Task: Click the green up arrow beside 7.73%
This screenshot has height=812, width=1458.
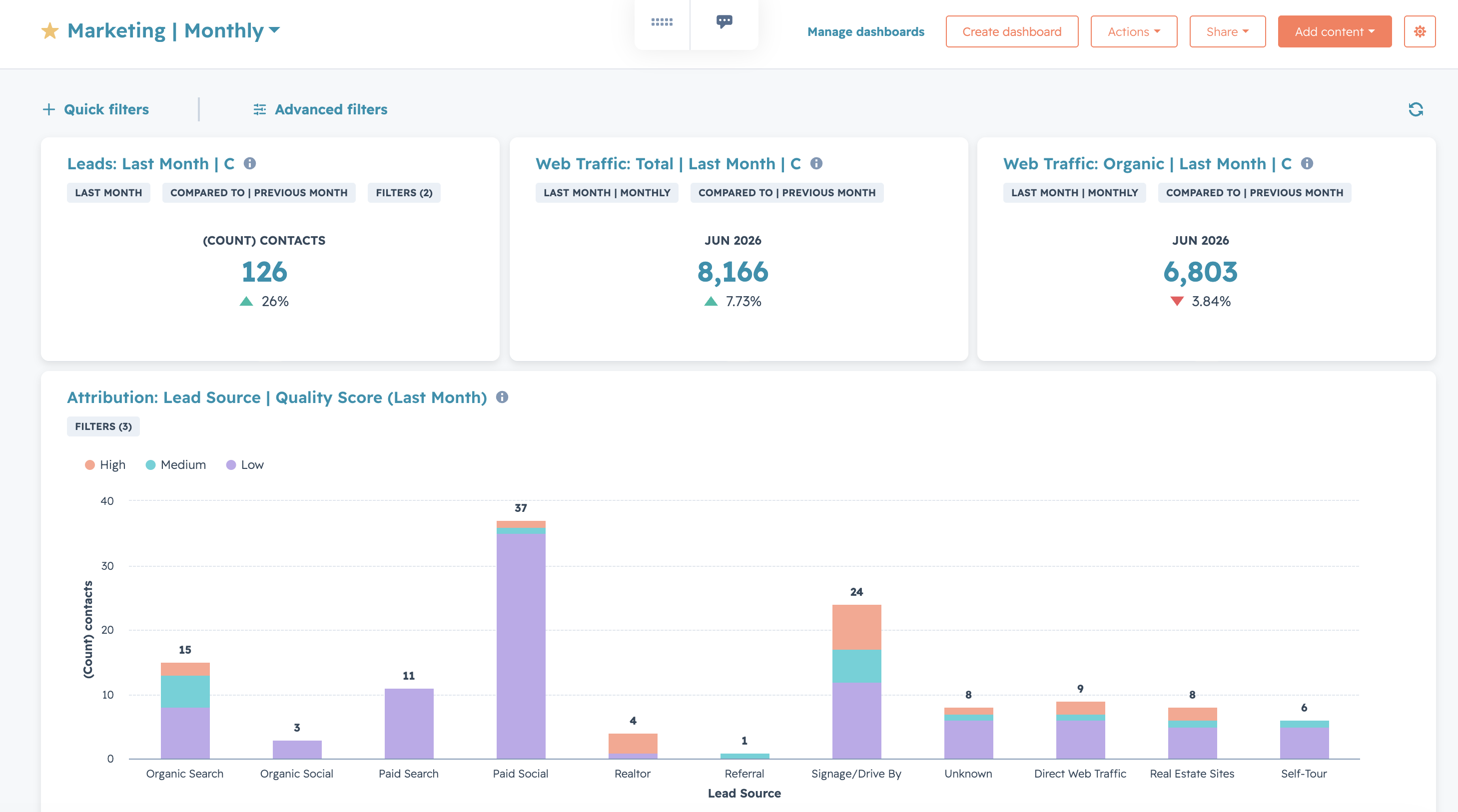Action: 711,301
